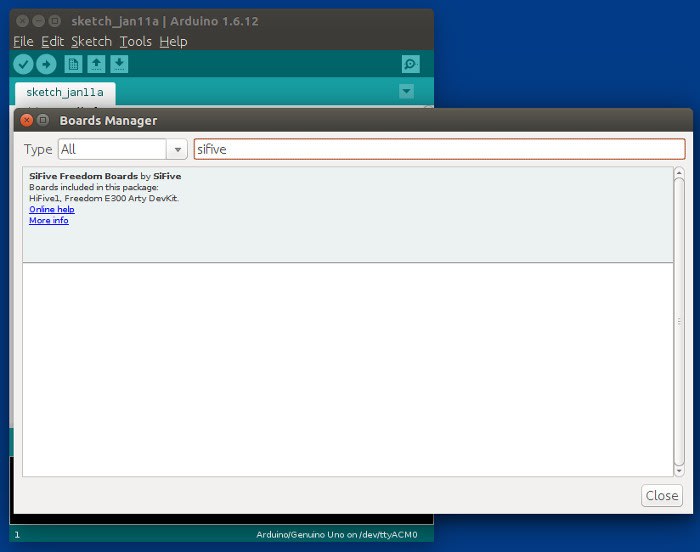Open a sketch using the up-arrow Open icon
The image size is (700, 552).
[x=96, y=64]
